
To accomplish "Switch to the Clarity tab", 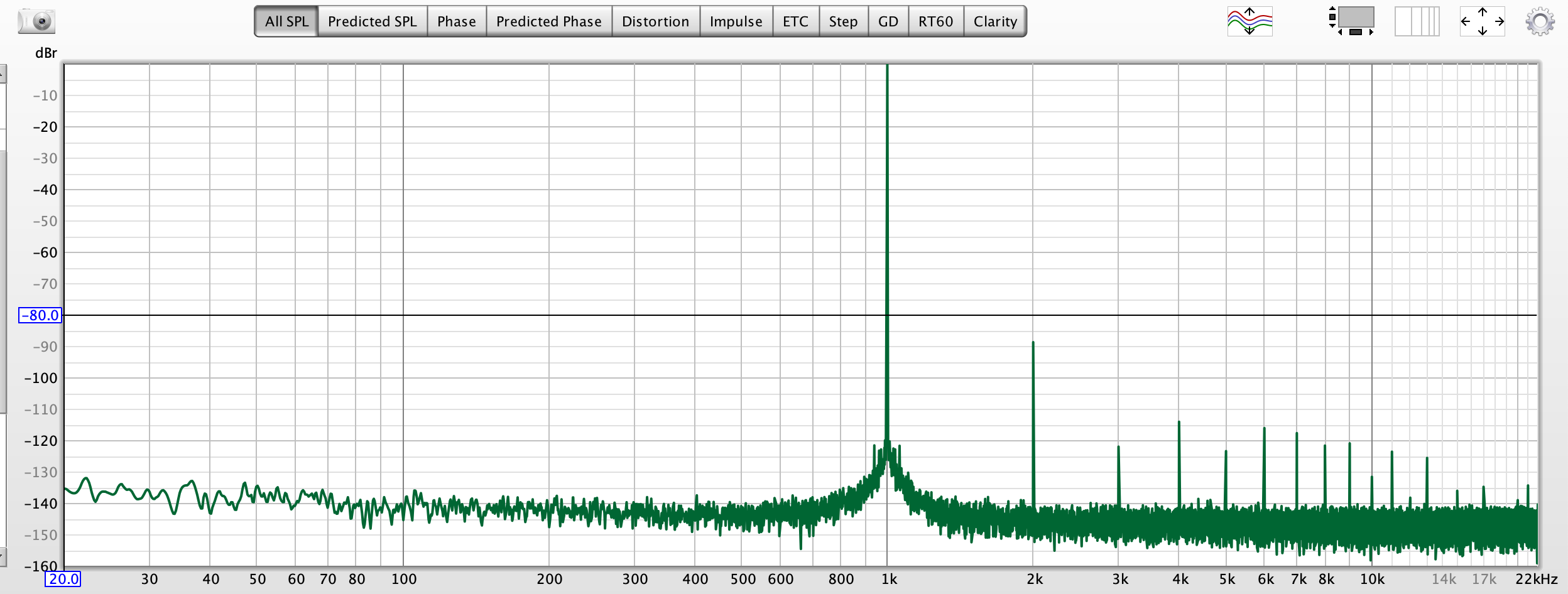I will pos(995,21).
